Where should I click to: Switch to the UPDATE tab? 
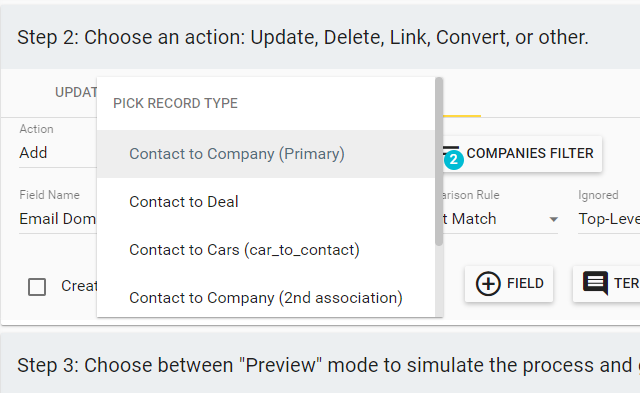76,93
